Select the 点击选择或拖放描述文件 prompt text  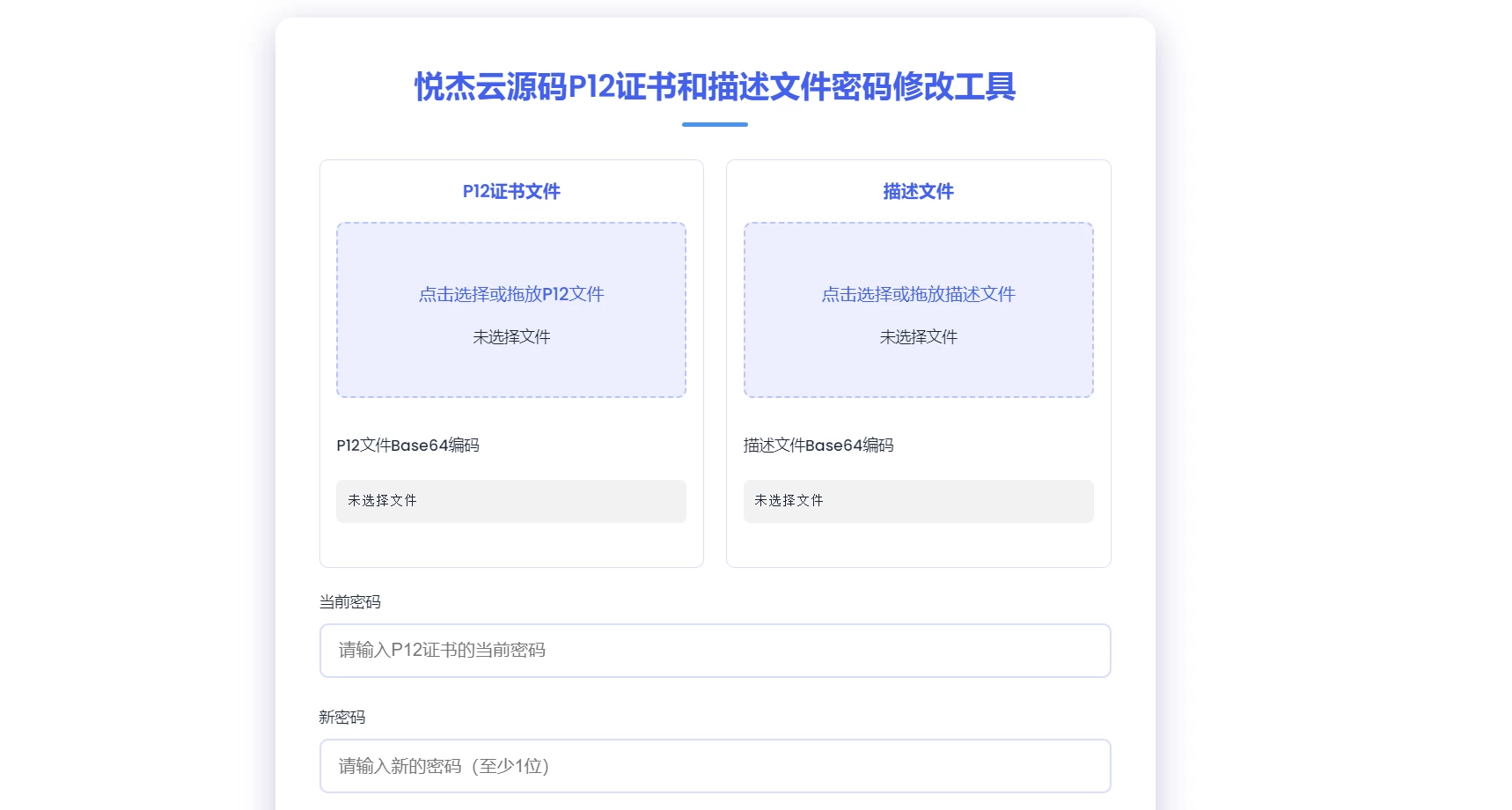click(918, 294)
